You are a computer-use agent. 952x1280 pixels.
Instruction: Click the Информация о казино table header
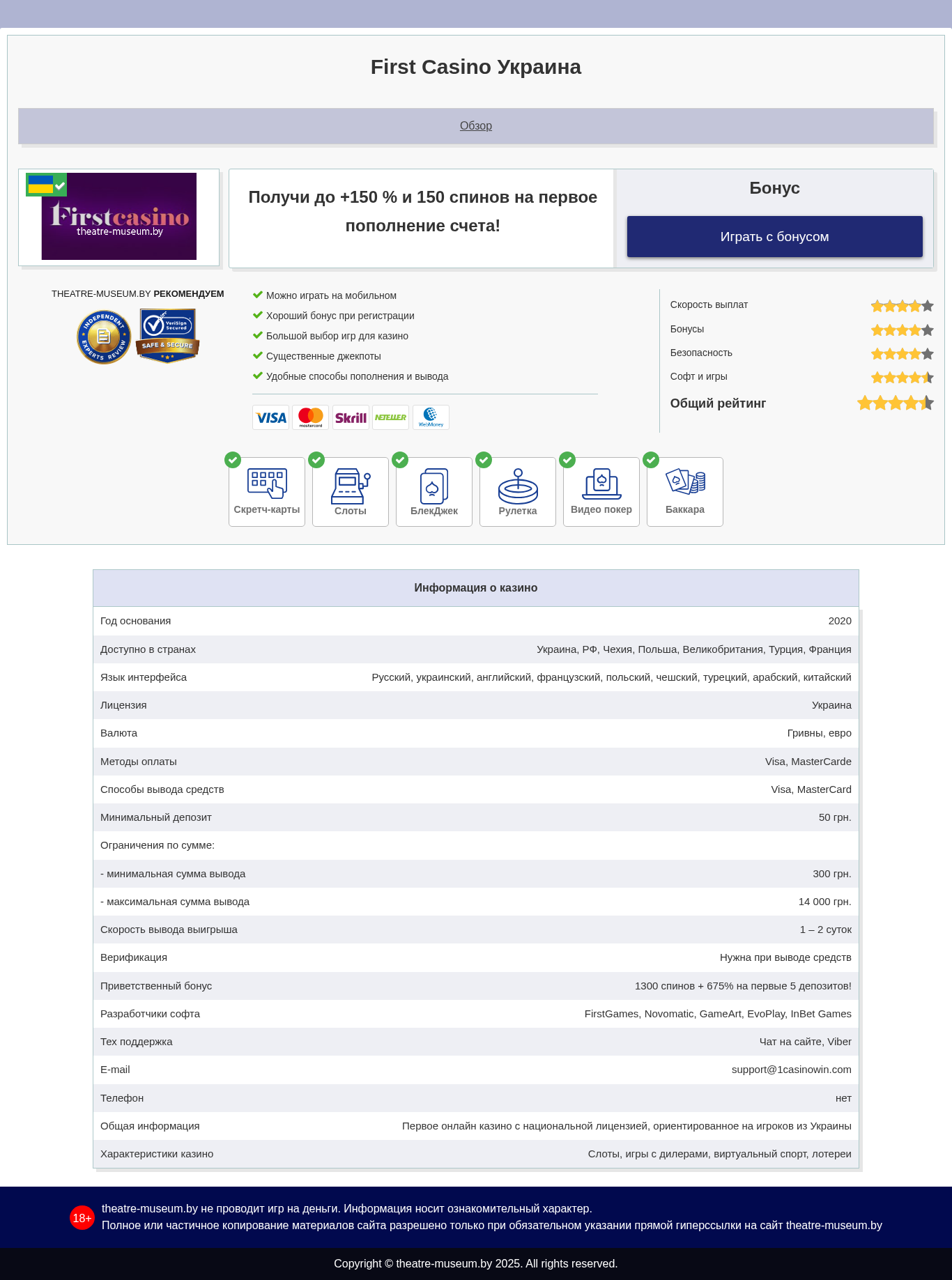tap(476, 587)
